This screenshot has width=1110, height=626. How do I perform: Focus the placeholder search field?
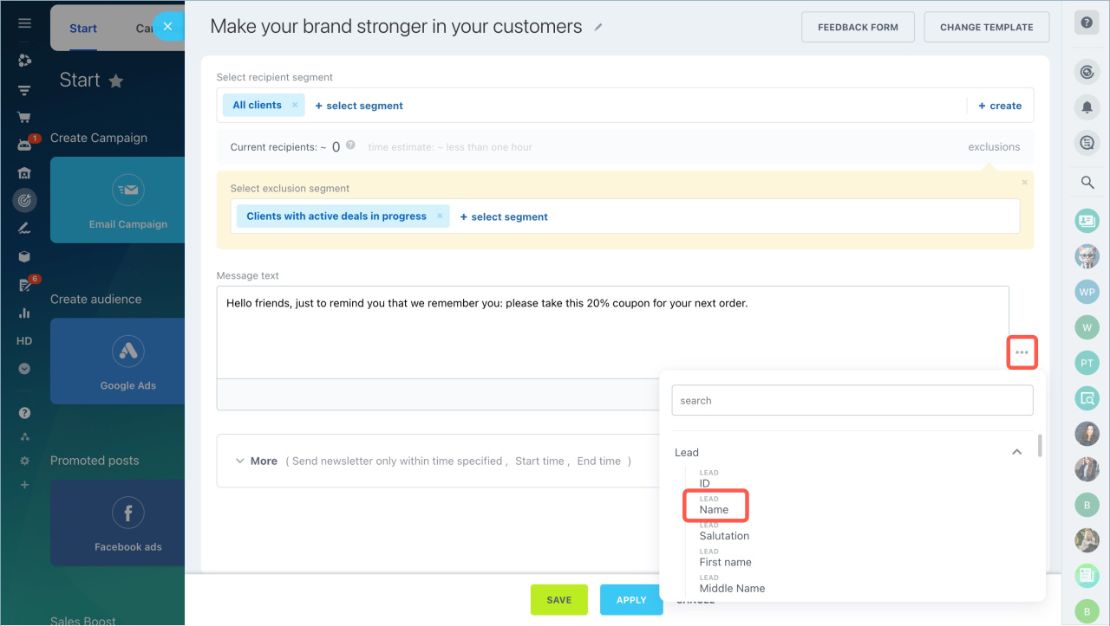click(x=852, y=400)
